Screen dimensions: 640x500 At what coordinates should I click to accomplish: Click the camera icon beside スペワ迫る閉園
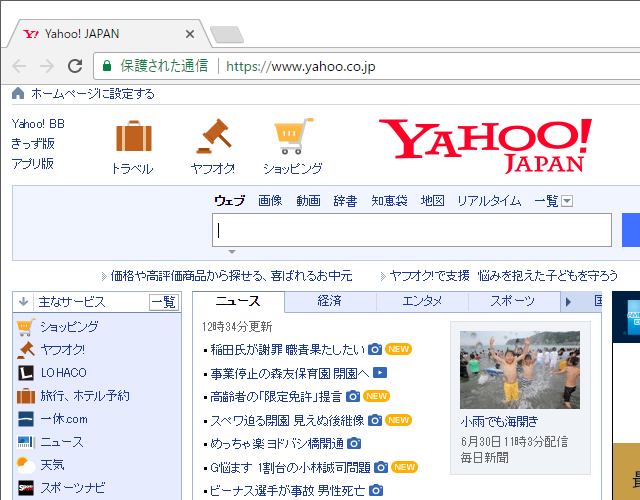pos(375,420)
